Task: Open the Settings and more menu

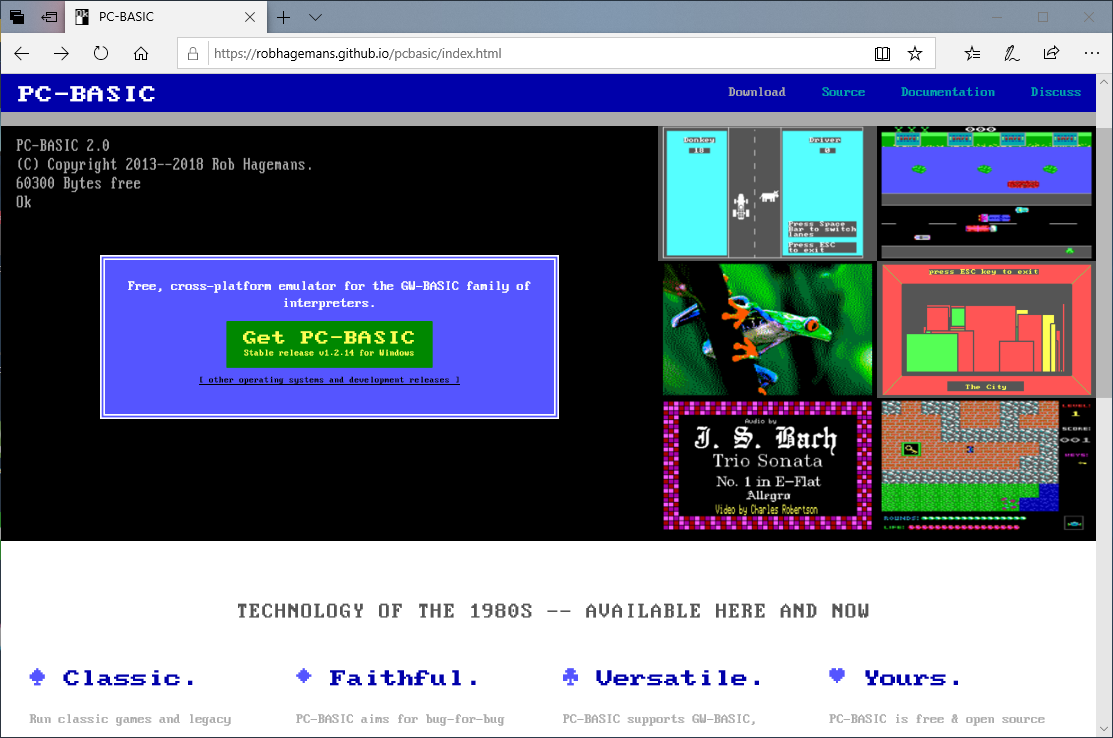Action: point(1092,53)
